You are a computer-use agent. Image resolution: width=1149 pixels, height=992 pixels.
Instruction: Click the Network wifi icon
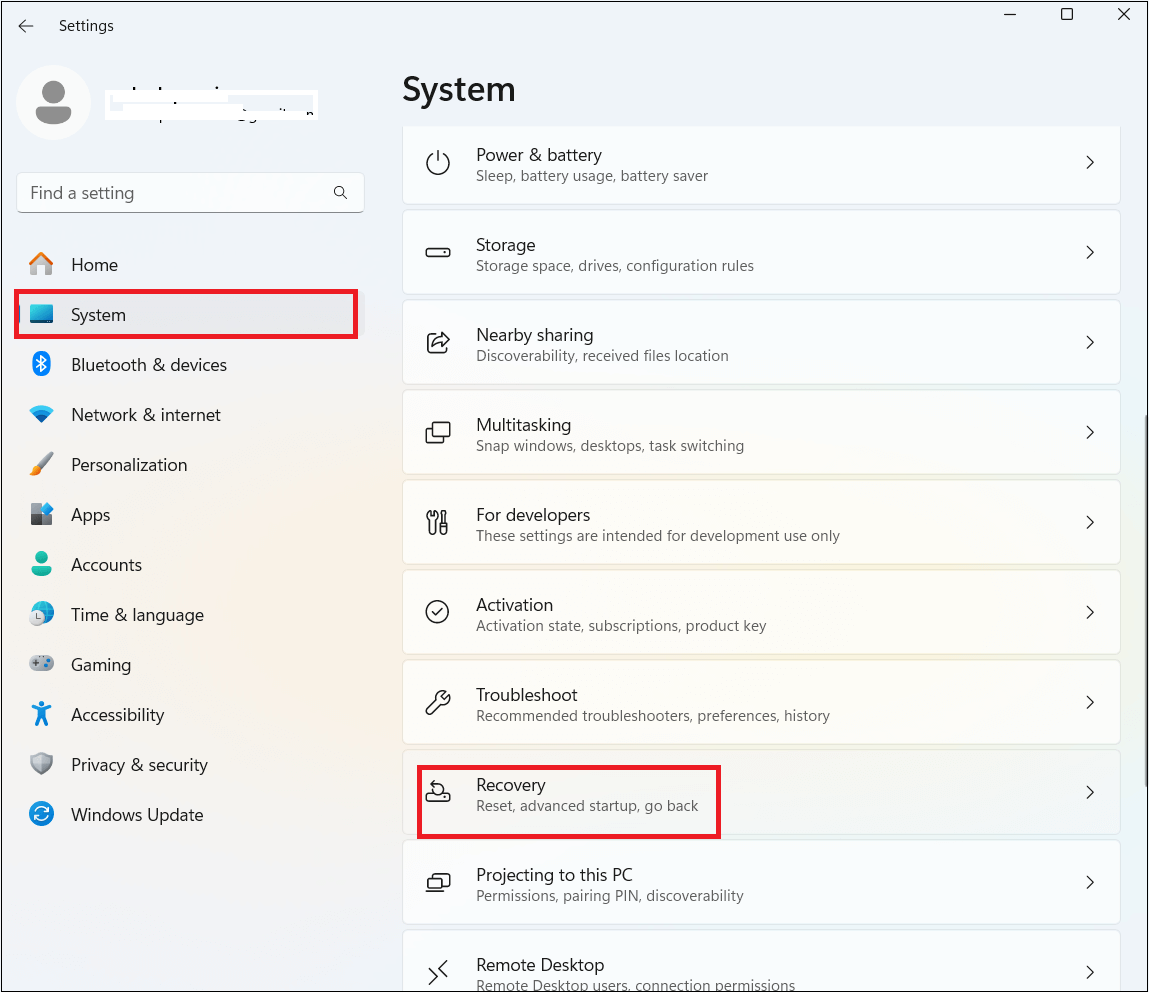click(x=41, y=415)
